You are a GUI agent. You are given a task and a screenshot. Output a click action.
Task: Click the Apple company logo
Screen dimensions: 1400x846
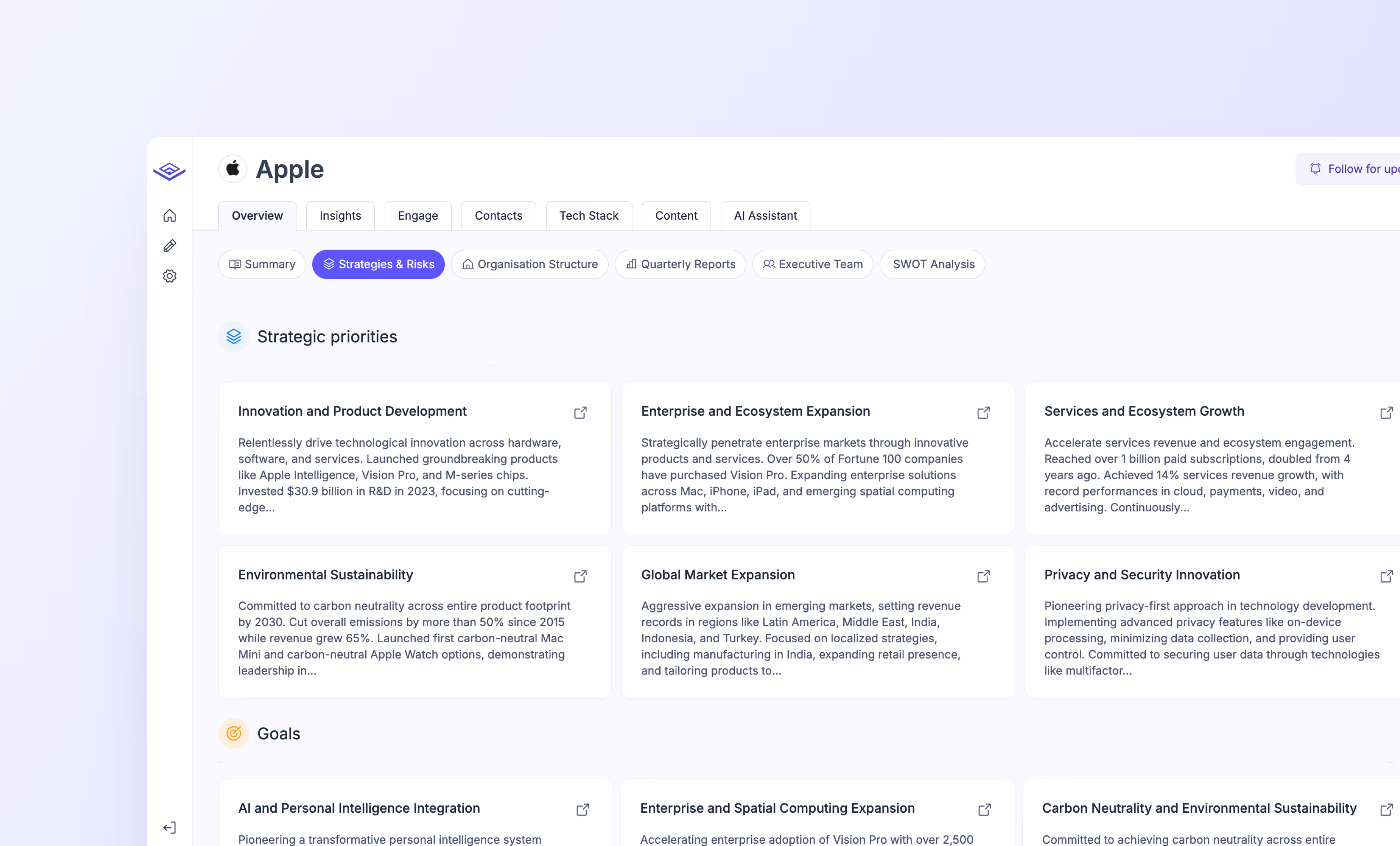[x=233, y=169]
